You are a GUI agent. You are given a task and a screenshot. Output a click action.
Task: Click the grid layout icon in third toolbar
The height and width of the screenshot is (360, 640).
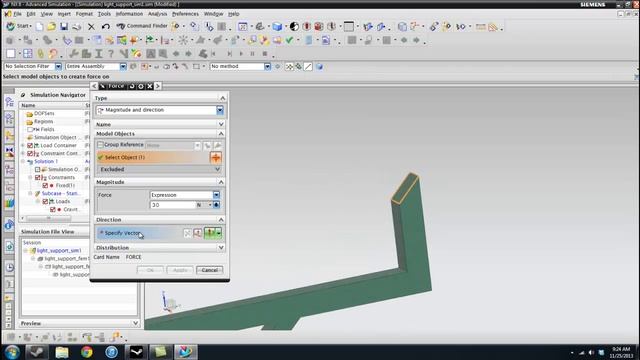coord(28,53)
